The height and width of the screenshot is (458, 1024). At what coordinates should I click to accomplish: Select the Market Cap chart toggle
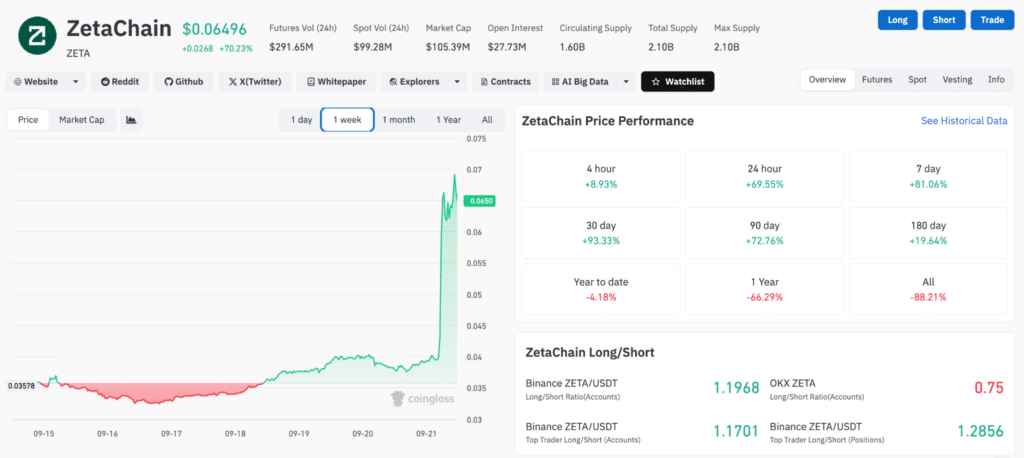click(x=82, y=120)
